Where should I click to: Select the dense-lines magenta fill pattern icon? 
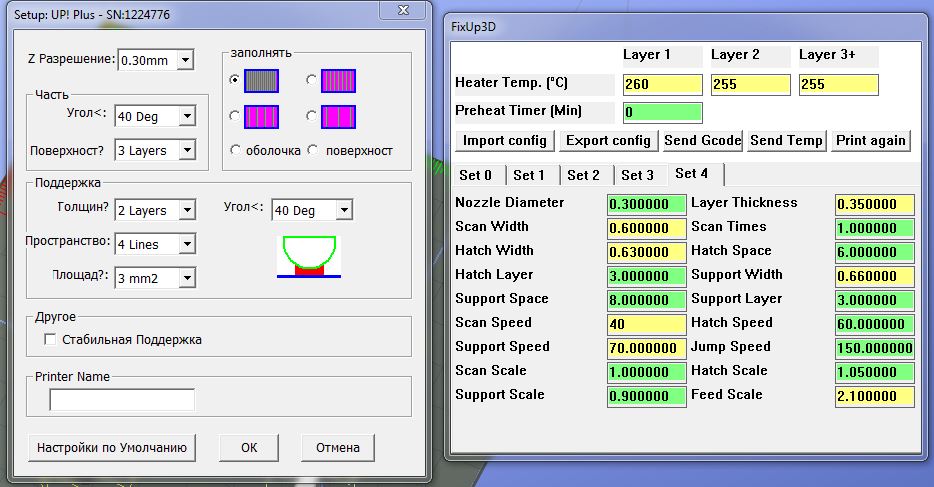338,81
